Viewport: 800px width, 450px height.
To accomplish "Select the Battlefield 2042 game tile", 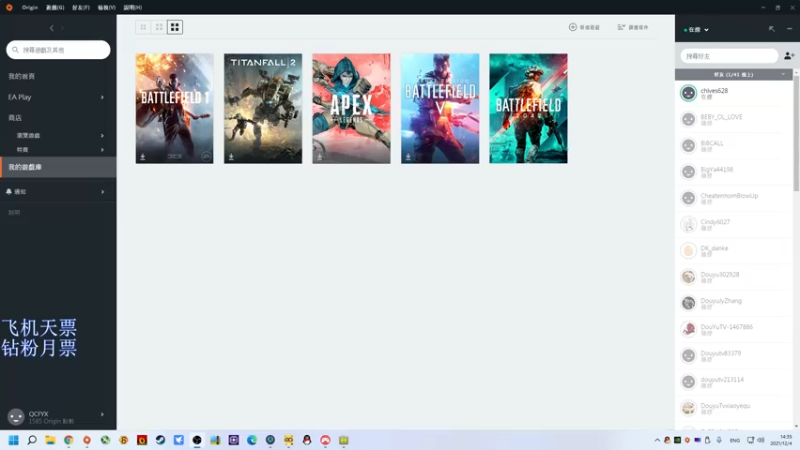I will point(528,109).
